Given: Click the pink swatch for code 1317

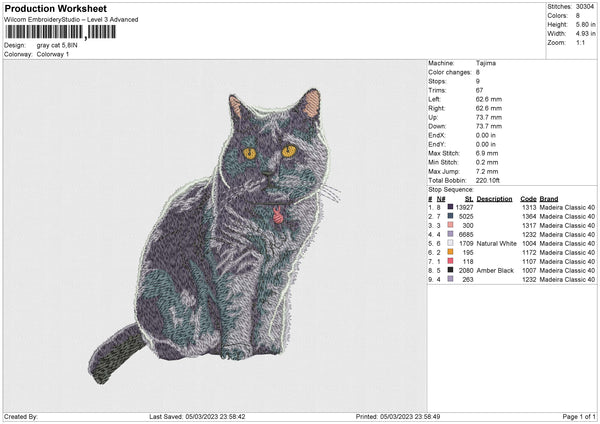Looking at the screenshot, I should 450,225.
